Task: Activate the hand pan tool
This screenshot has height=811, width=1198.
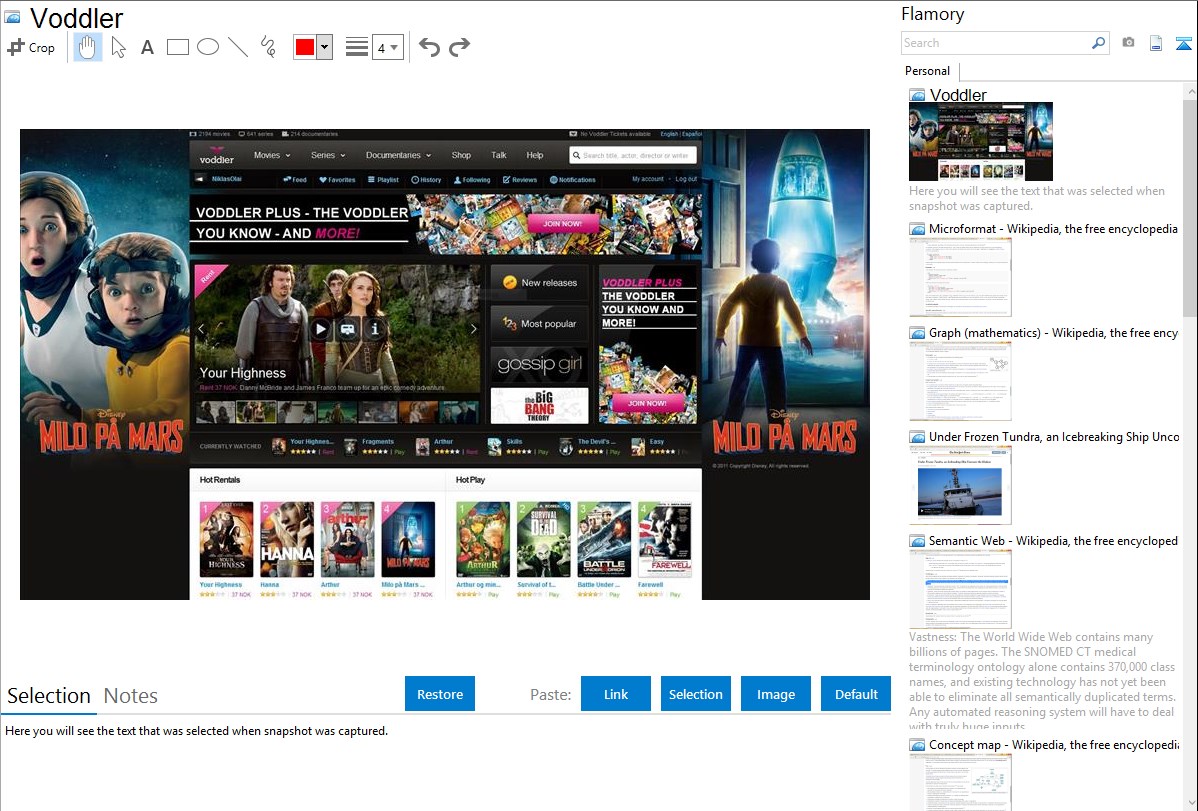Action: (x=87, y=47)
